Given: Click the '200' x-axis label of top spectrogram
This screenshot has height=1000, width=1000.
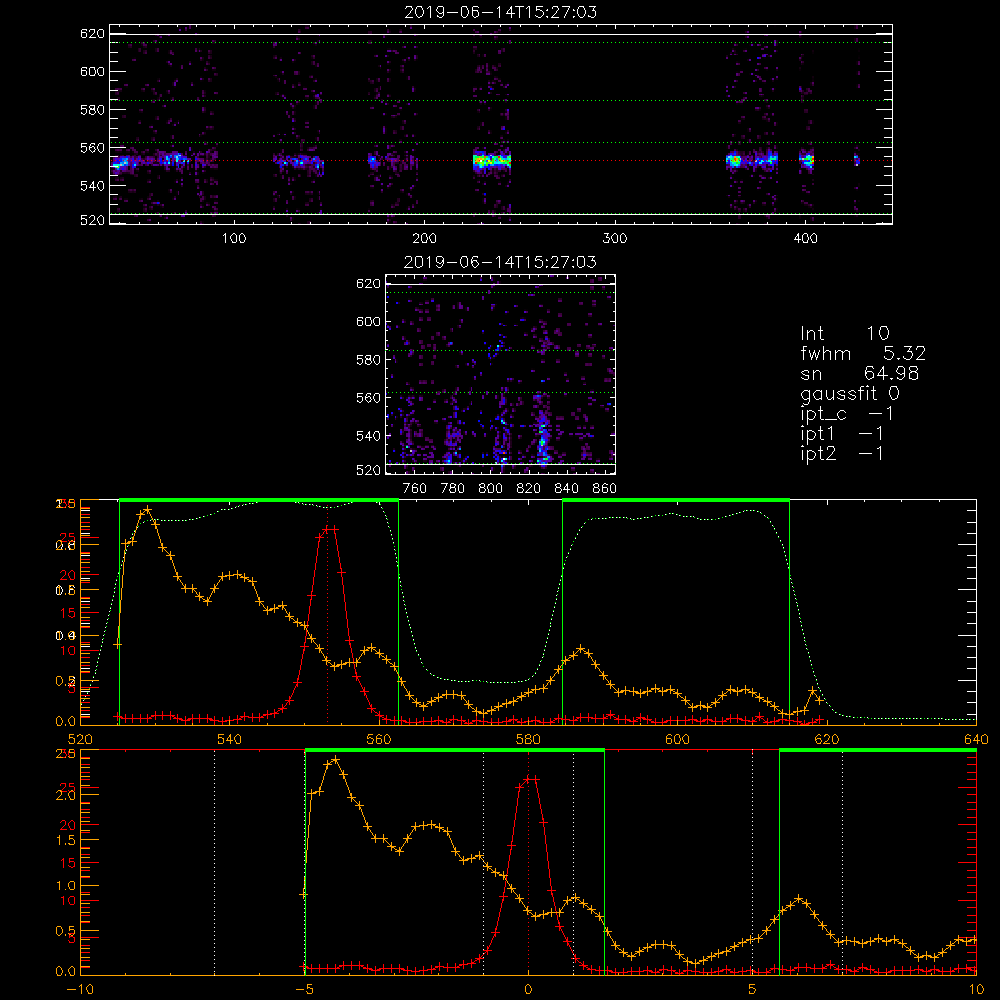Looking at the screenshot, I should [424, 239].
